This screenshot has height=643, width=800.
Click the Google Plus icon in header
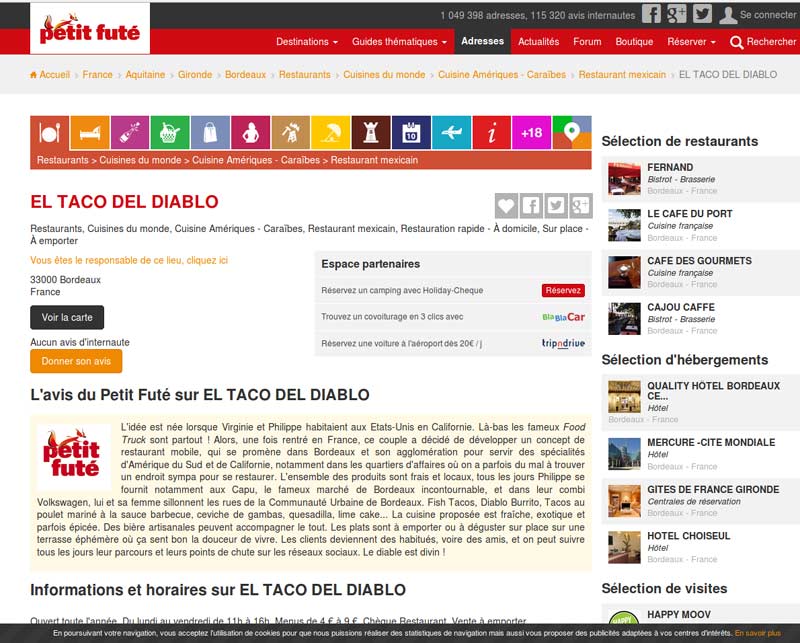tap(677, 14)
